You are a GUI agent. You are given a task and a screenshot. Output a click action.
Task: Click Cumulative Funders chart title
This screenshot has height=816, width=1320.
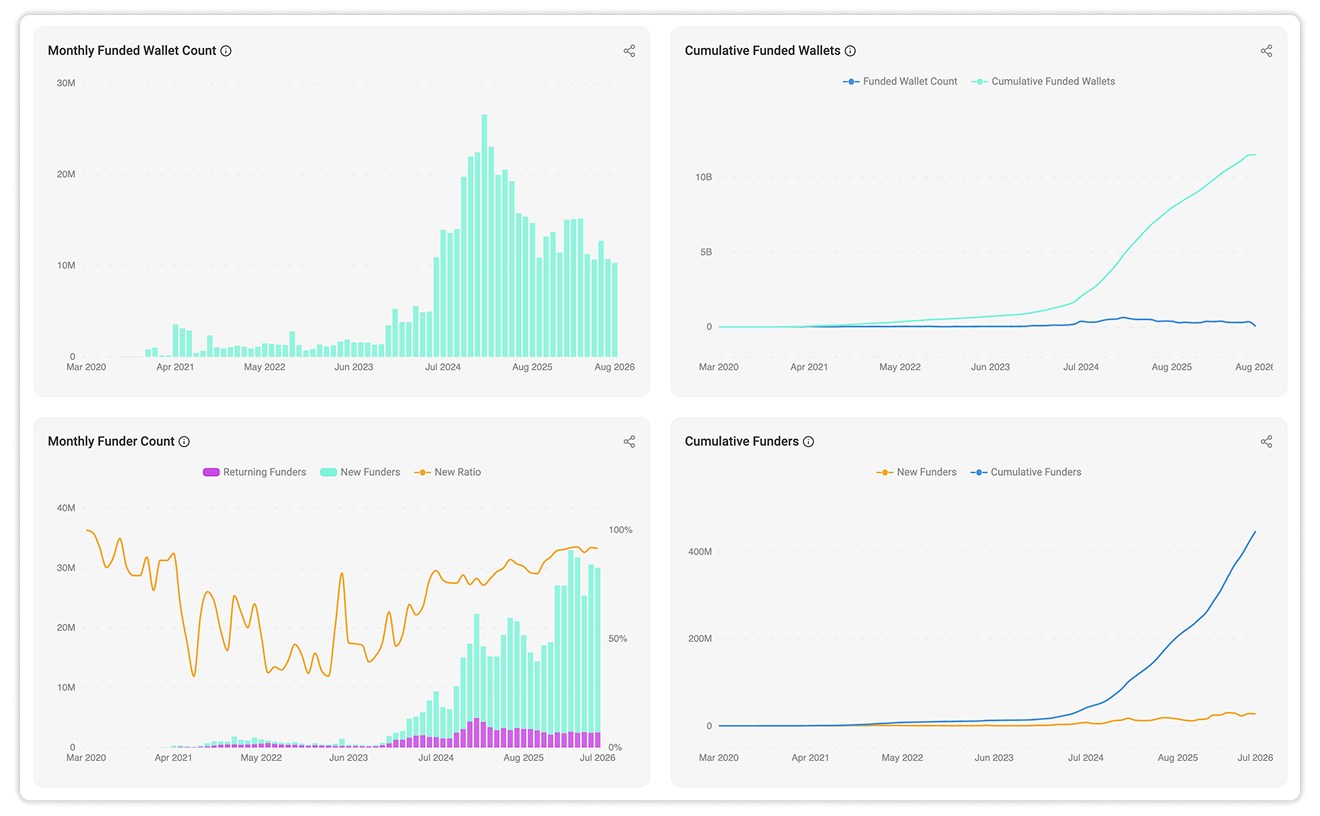click(x=742, y=441)
